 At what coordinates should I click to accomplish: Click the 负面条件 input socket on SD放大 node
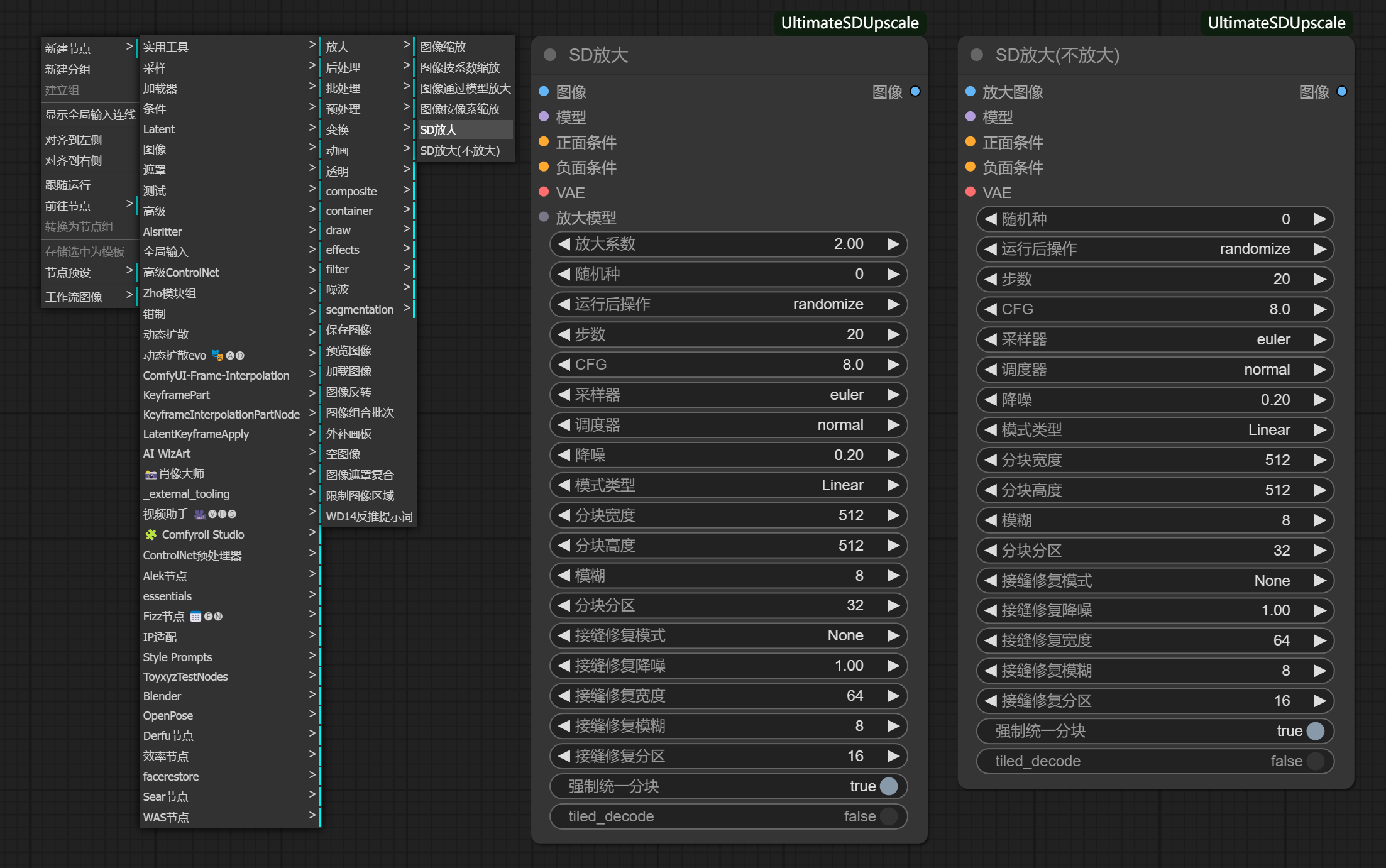(x=544, y=167)
